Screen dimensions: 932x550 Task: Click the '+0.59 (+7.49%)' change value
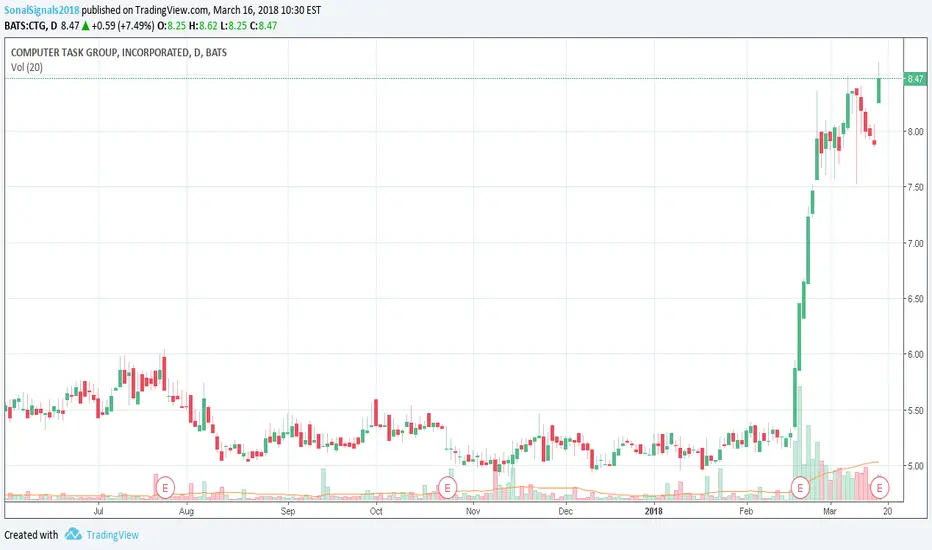click(122, 26)
